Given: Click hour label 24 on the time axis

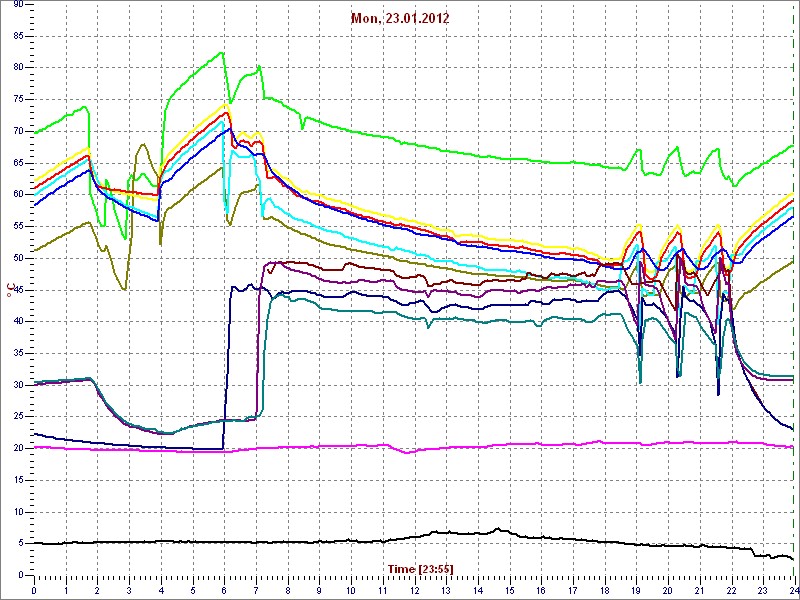Looking at the screenshot, I should (794, 590).
